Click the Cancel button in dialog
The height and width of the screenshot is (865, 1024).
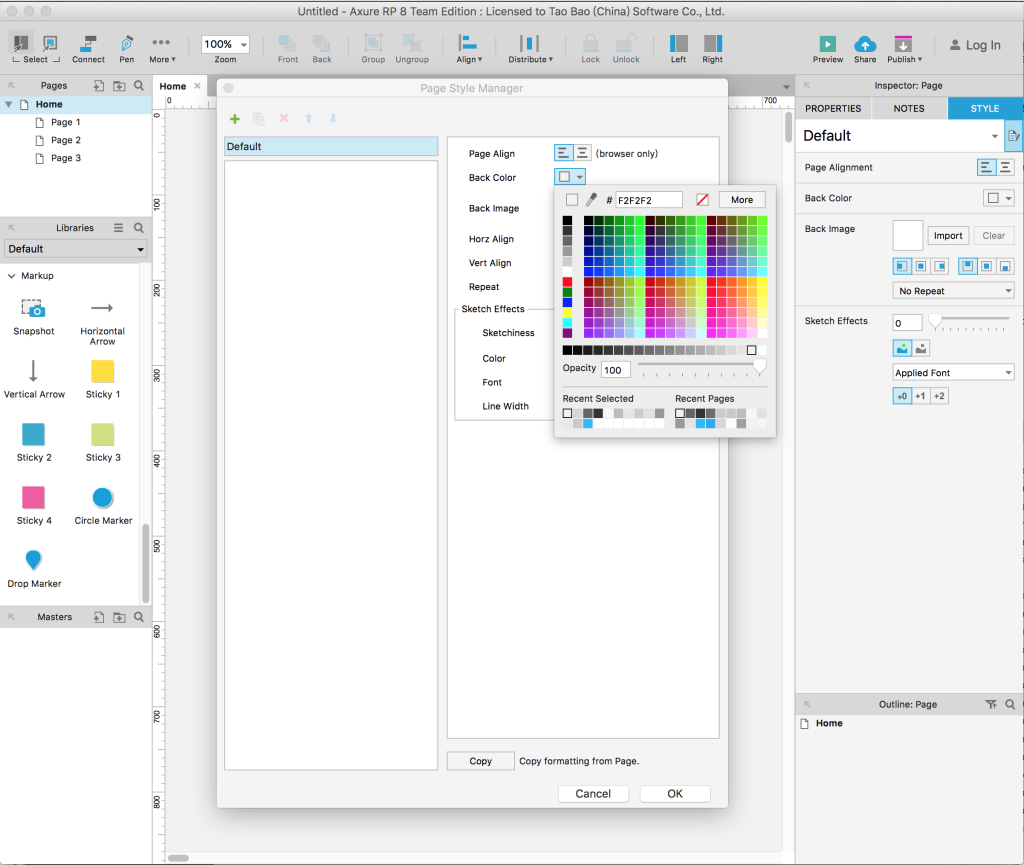click(x=593, y=794)
